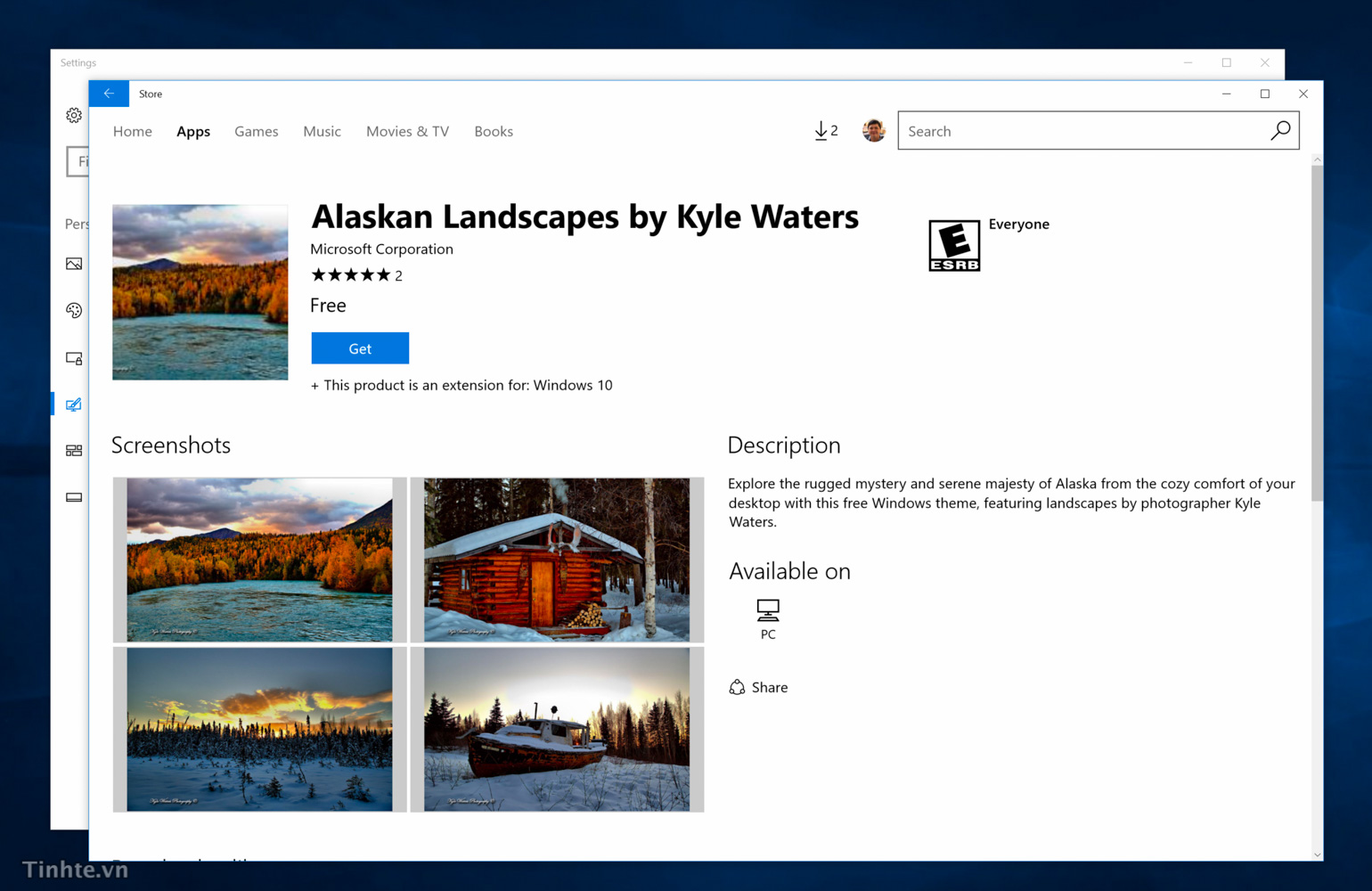Click the 'Screenshots' heading

tap(171, 445)
